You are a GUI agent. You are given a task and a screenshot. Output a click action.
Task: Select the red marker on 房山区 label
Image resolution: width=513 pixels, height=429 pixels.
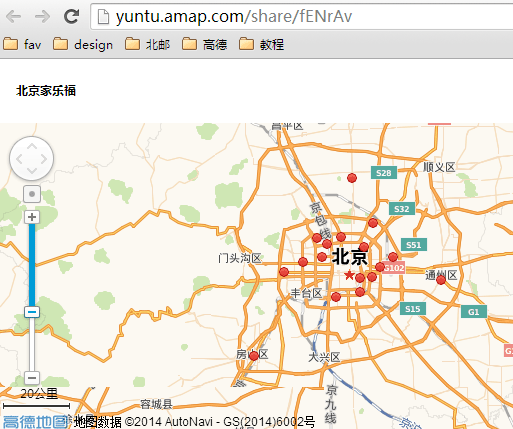click(x=254, y=356)
